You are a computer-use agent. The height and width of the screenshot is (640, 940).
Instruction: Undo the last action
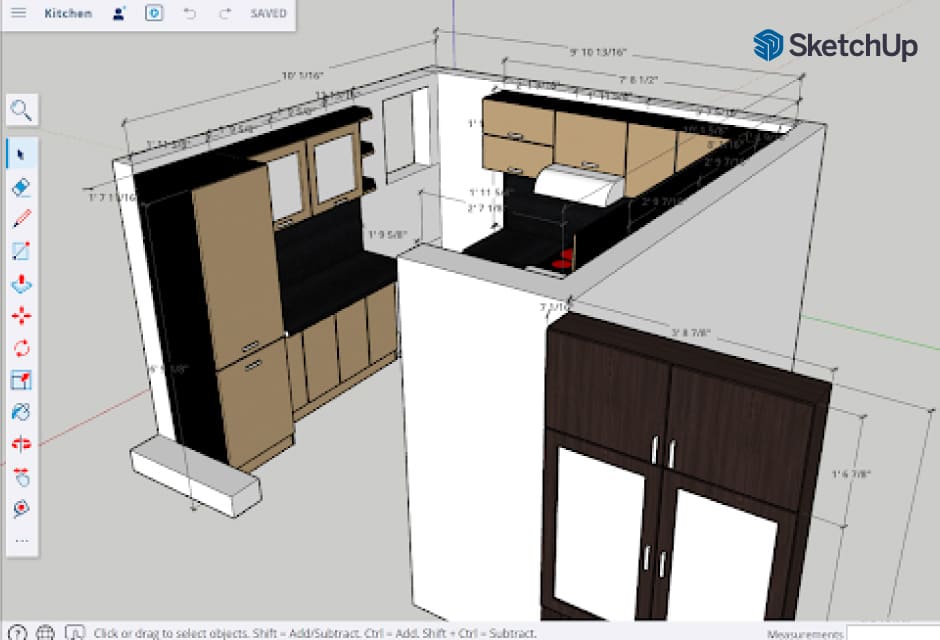190,14
